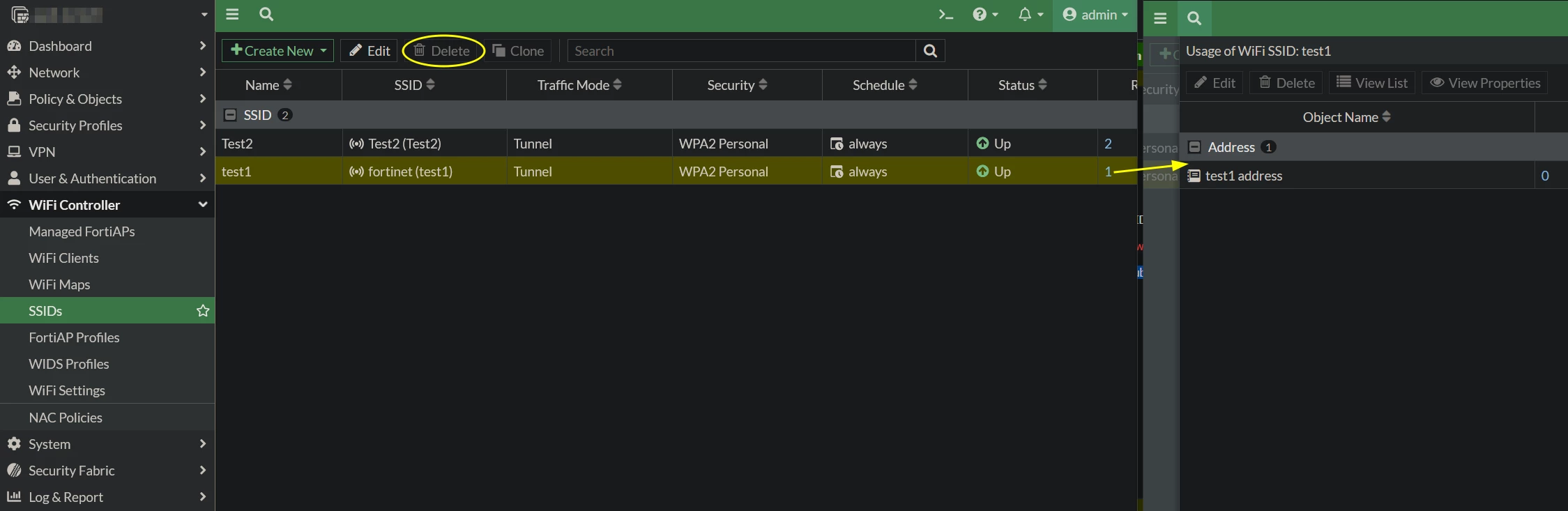Sort by the SSID column arrows
The width and height of the screenshot is (1568, 511).
point(430,85)
